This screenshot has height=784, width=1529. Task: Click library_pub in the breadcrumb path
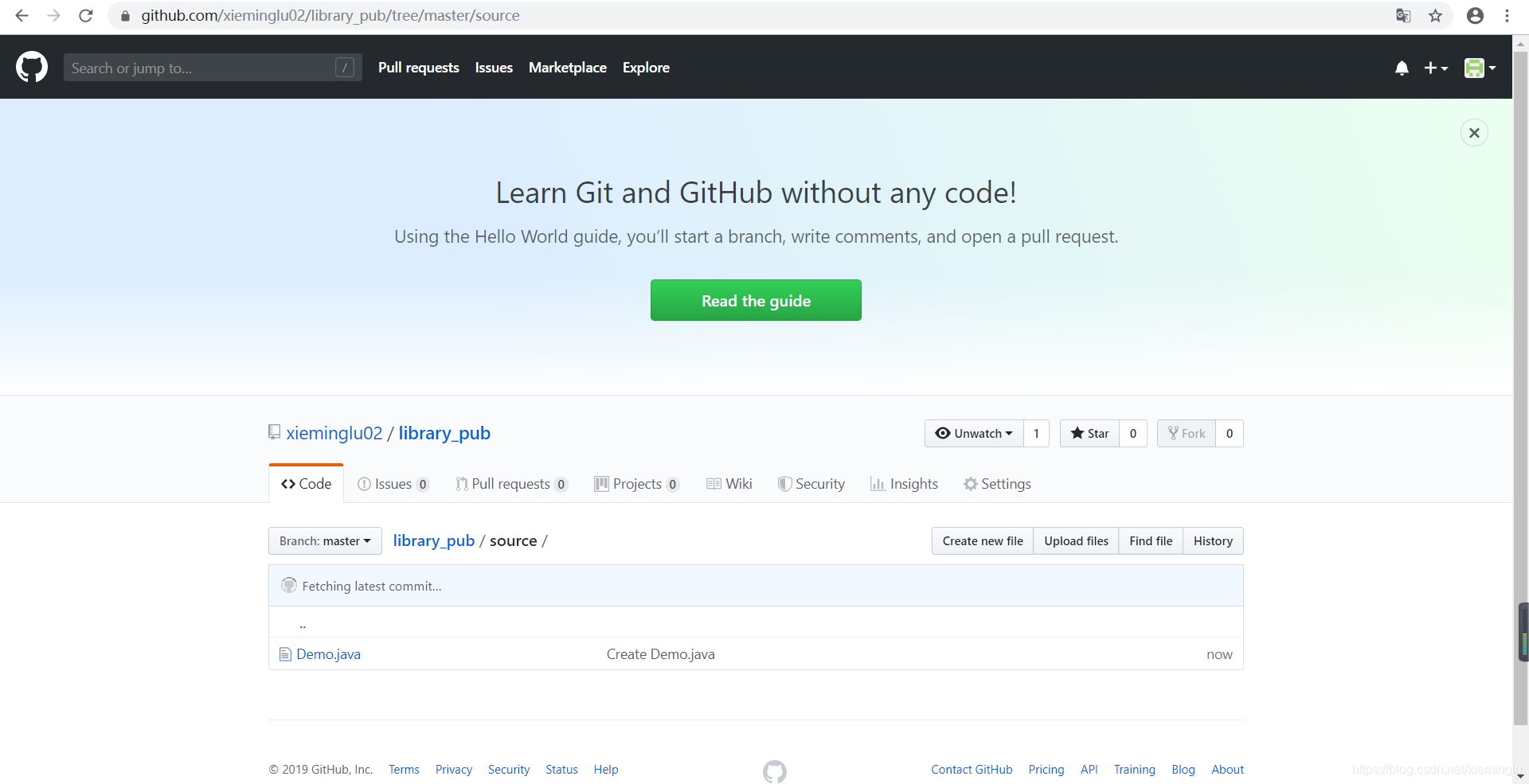click(x=434, y=540)
